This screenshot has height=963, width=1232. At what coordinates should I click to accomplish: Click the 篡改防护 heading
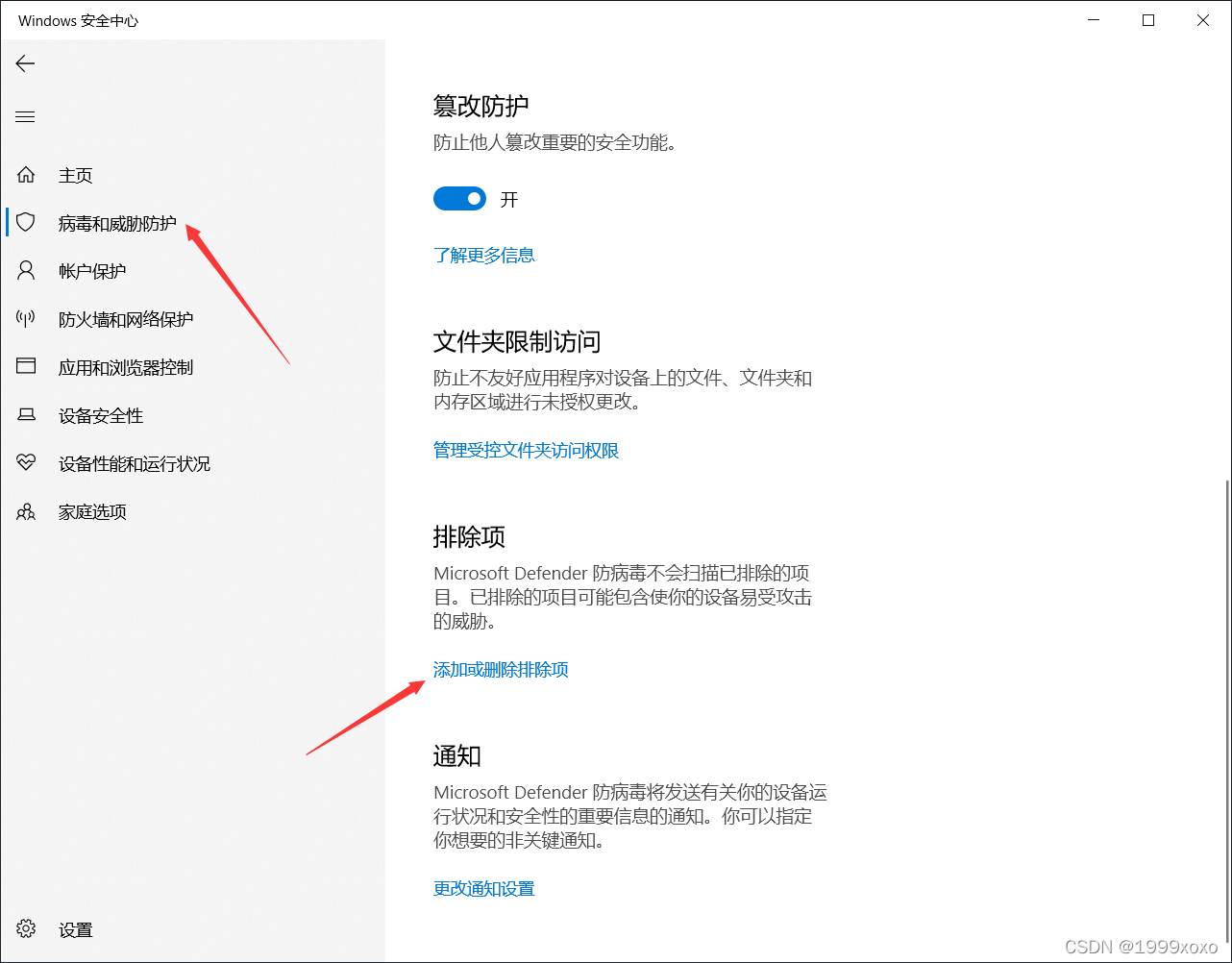tap(481, 106)
